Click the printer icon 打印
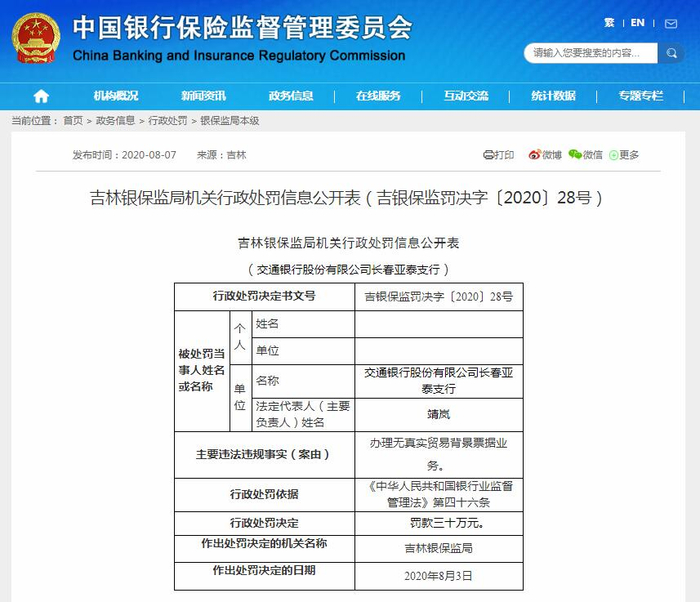 tap(498, 155)
